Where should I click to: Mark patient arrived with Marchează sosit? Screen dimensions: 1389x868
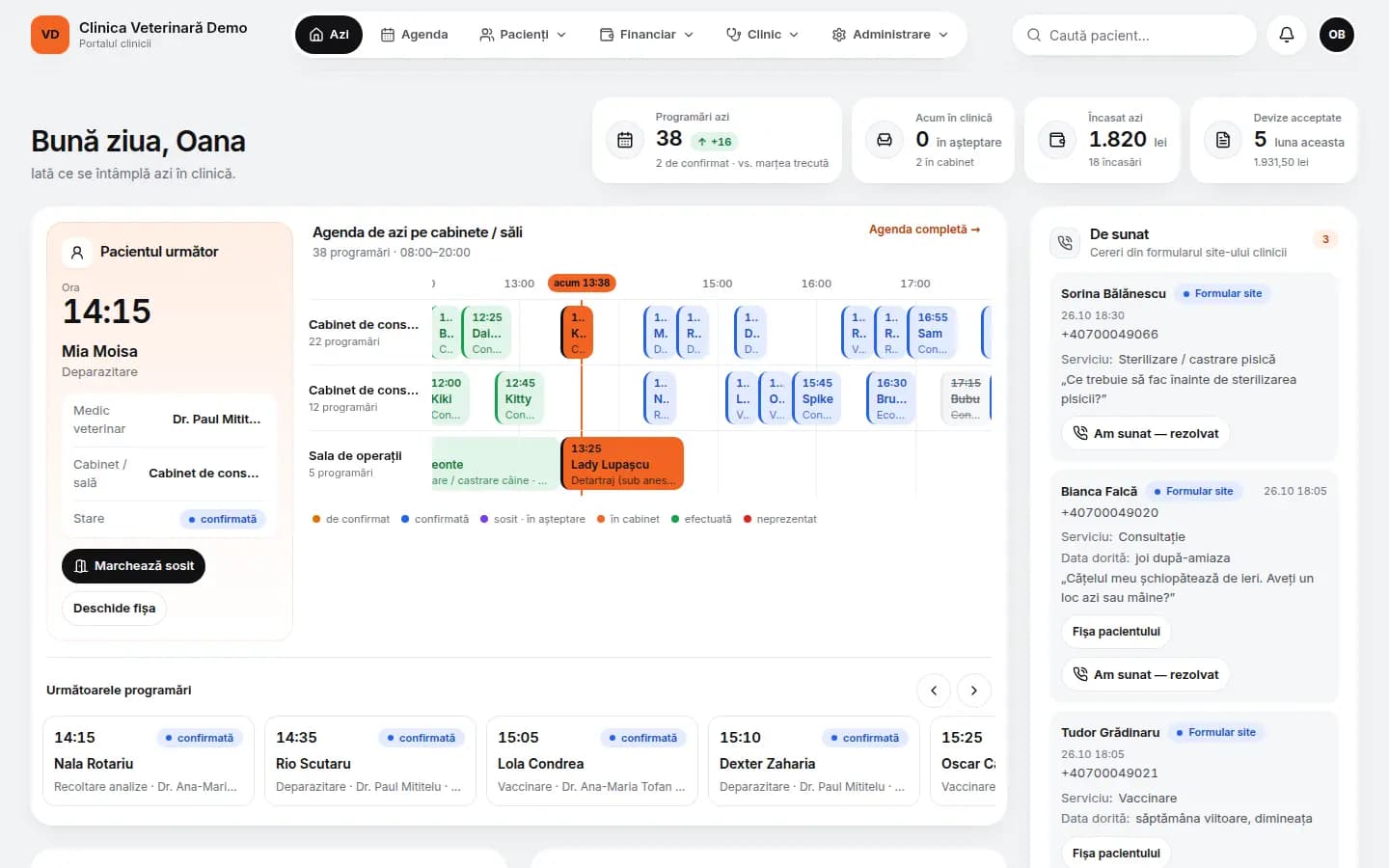click(x=133, y=566)
